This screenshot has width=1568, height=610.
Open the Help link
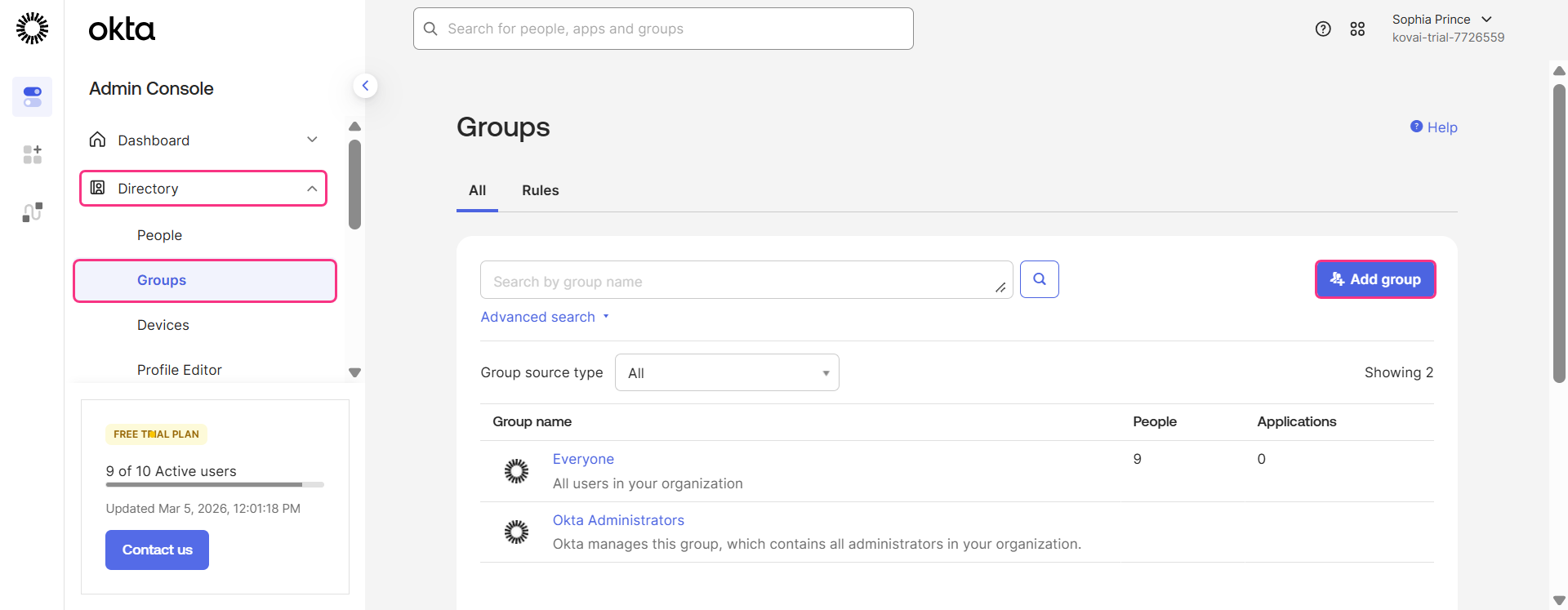(x=1442, y=127)
